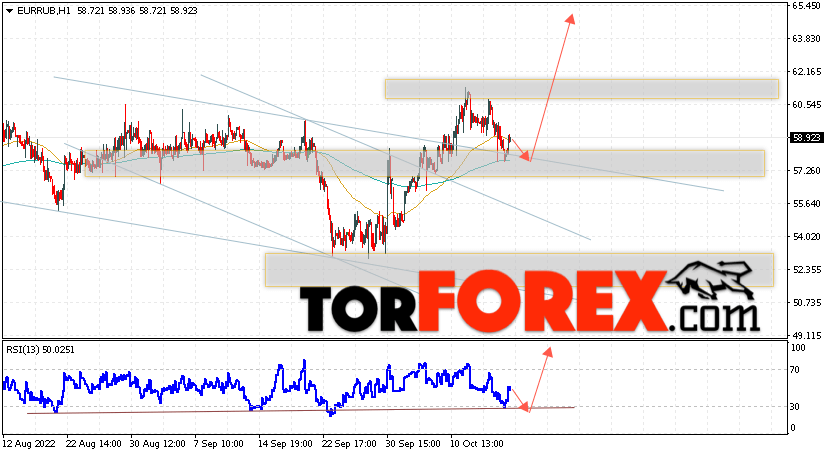Select the 30 Aug 12:00 time label
This screenshot has height=455, width=828.
coord(157,444)
